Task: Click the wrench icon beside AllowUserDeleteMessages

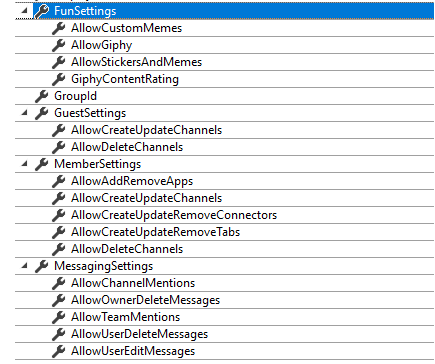Action: 59,334
